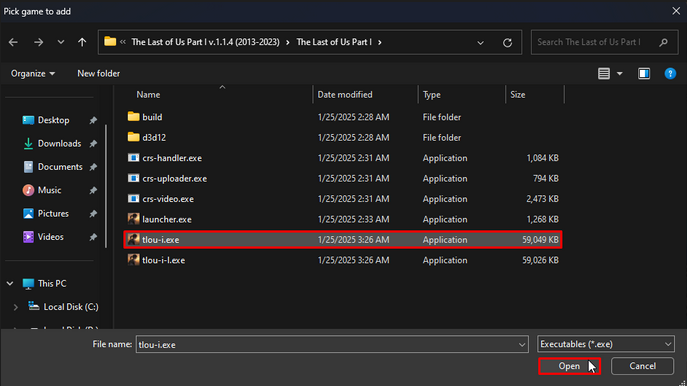The image size is (687, 386).
Task: Open the File name dropdown arrow
Action: coord(522,344)
